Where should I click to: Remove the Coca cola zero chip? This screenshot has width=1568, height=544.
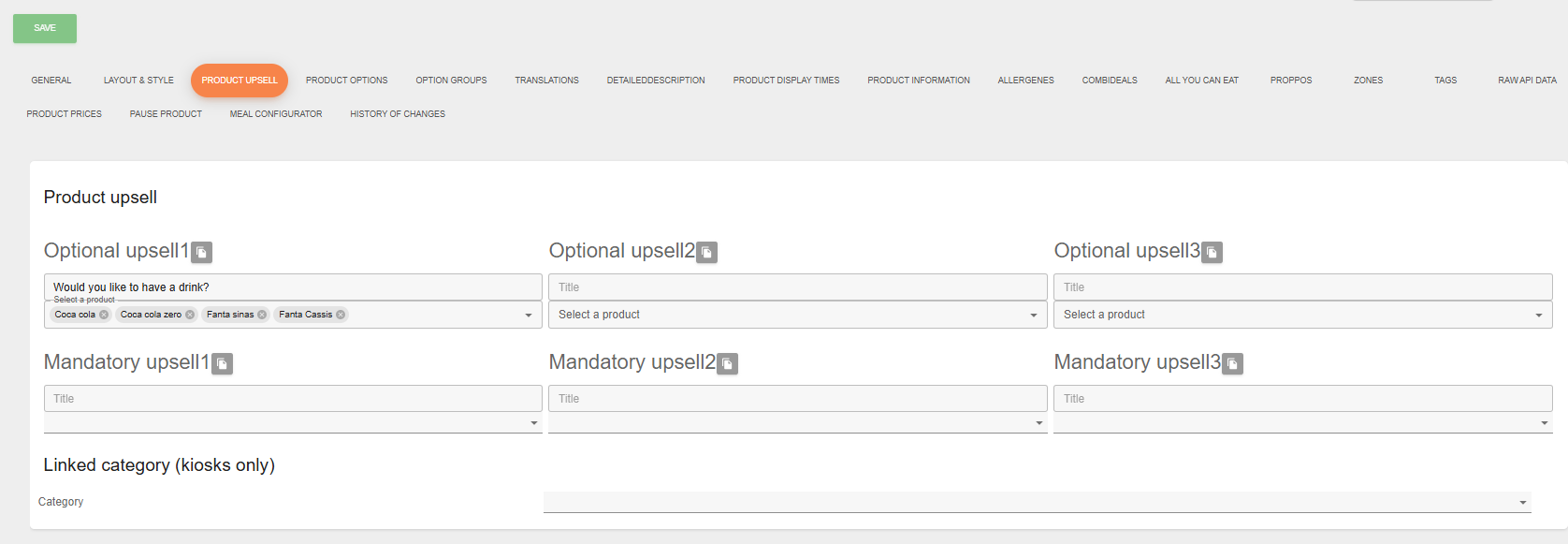(x=190, y=315)
